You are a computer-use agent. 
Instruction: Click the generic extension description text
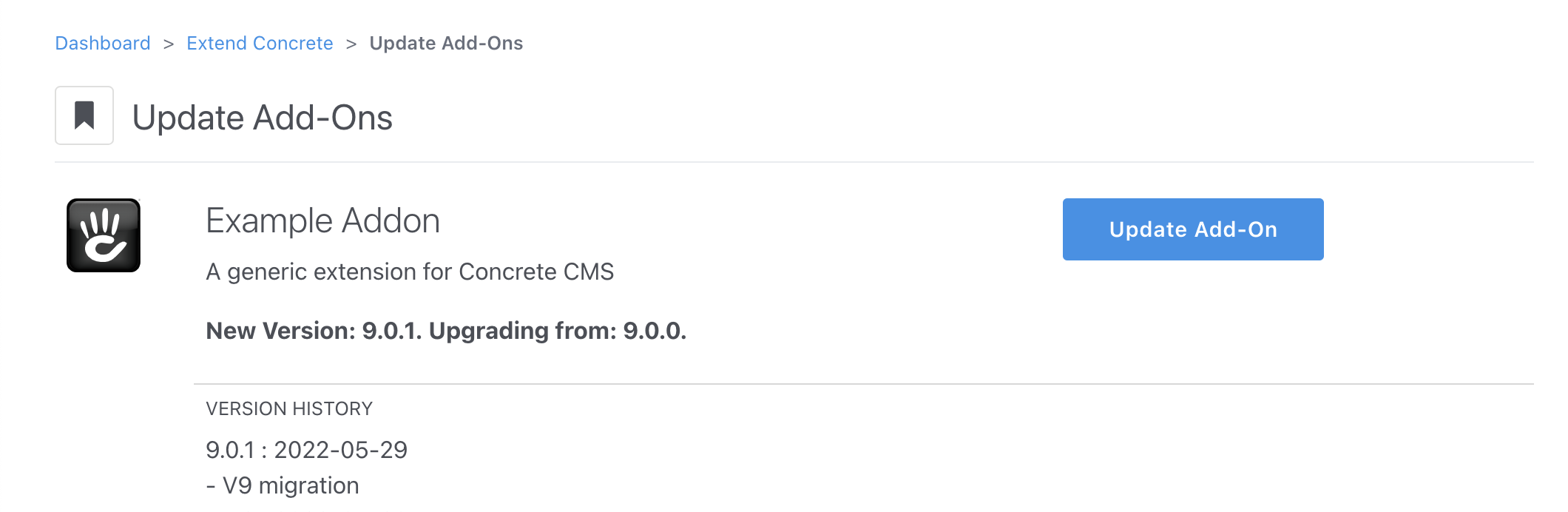click(410, 272)
